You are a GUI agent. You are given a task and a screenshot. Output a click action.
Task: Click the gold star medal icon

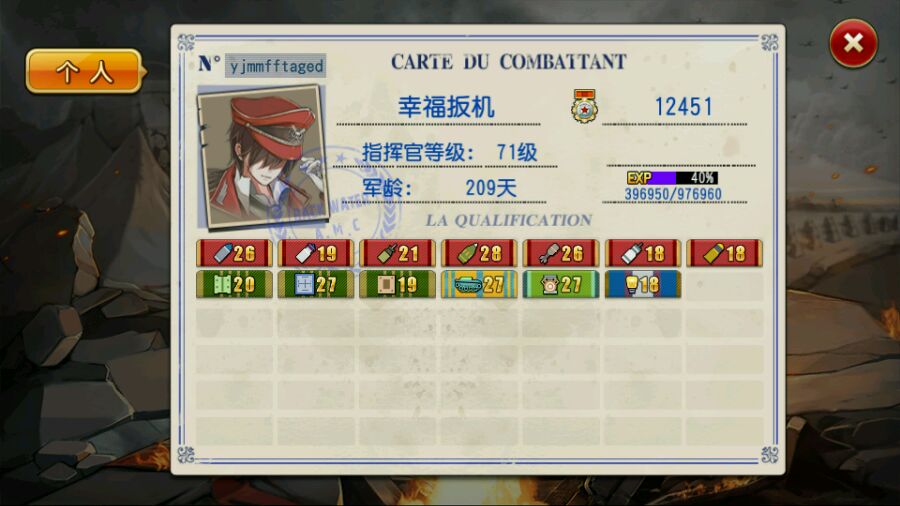(584, 106)
